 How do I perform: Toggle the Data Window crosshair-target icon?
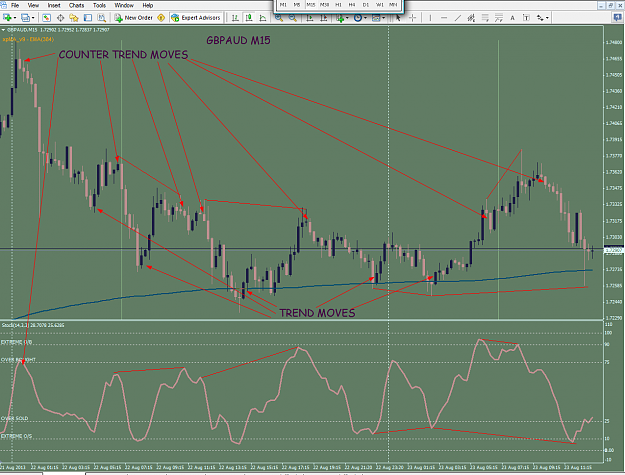[61, 18]
